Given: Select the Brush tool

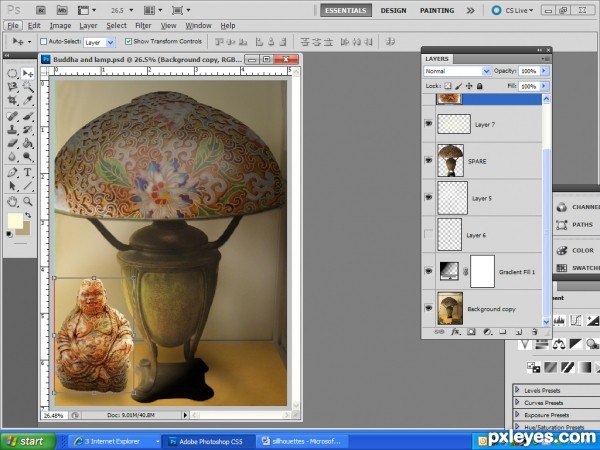Looking at the screenshot, I should pyautogui.click(x=28, y=116).
